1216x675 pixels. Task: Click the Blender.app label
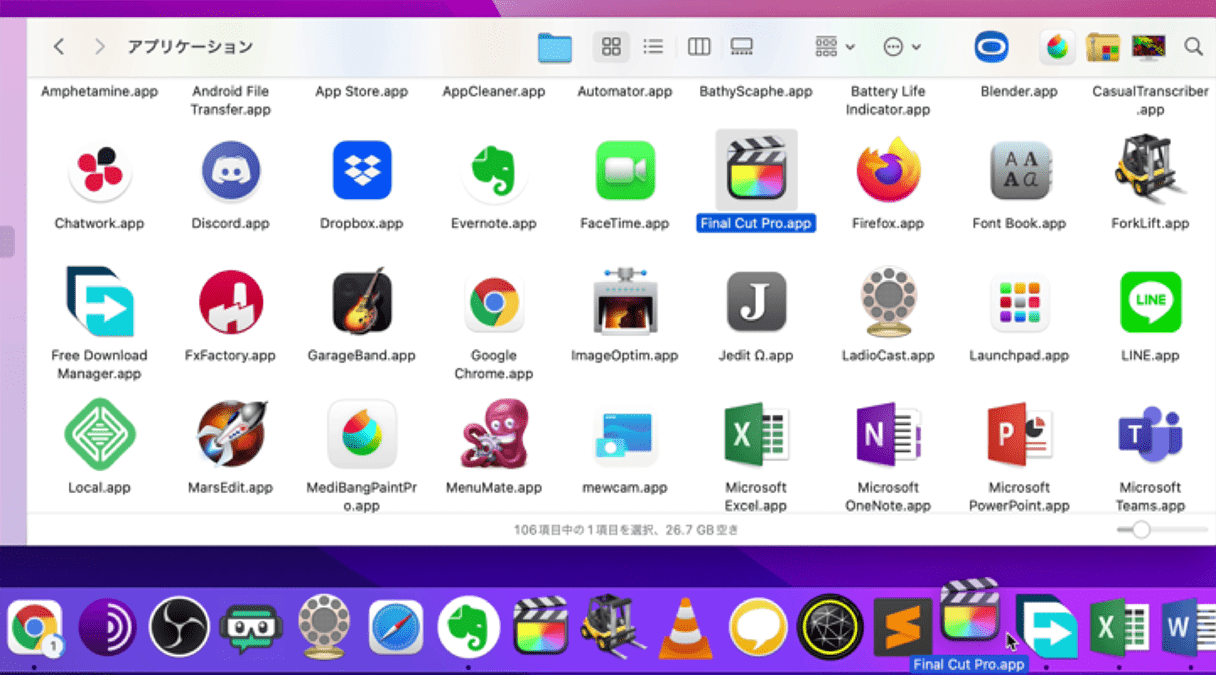pyautogui.click(x=1019, y=91)
